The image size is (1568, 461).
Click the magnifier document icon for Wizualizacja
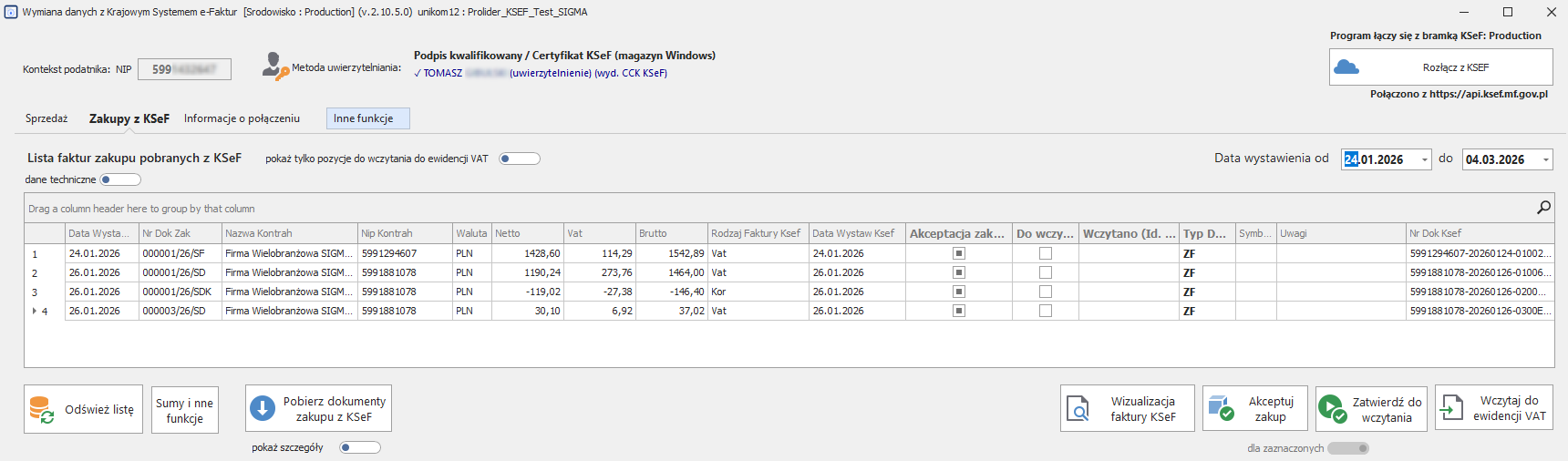(1078, 409)
